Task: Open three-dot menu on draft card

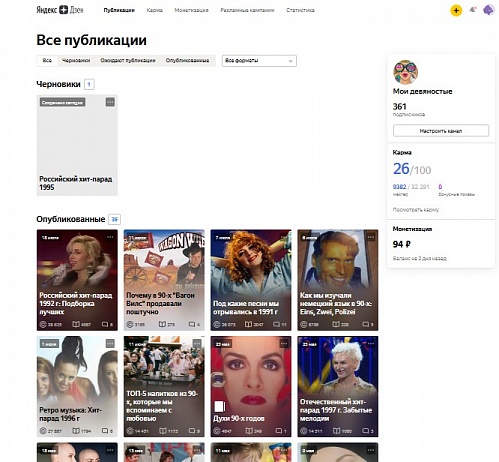Action: tap(110, 102)
